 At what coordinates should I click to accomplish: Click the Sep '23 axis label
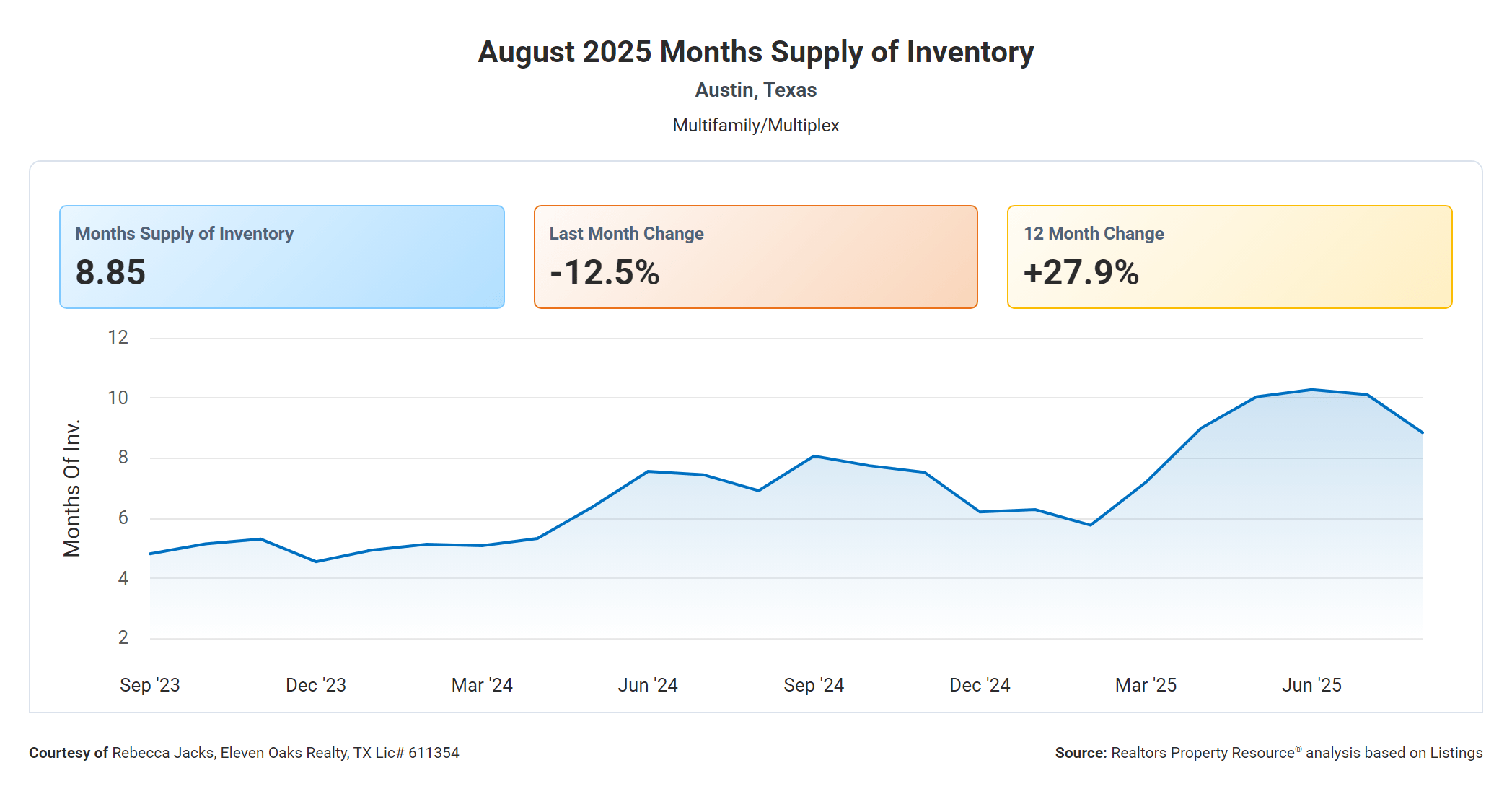coord(149,684)
